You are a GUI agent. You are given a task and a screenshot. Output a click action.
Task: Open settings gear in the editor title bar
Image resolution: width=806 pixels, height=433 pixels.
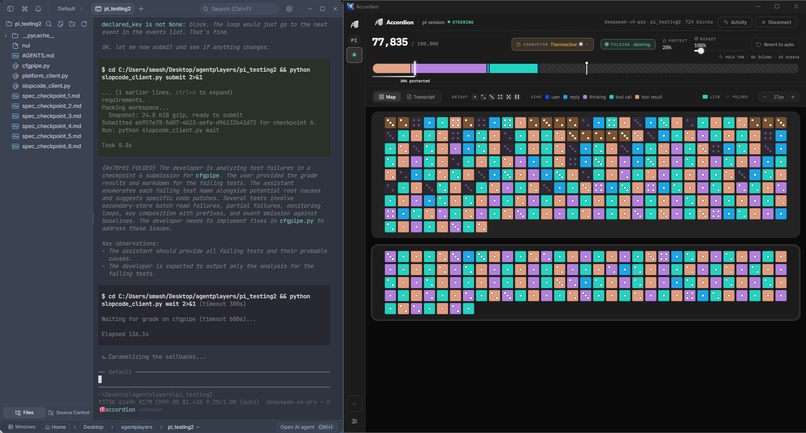[289, 9]
